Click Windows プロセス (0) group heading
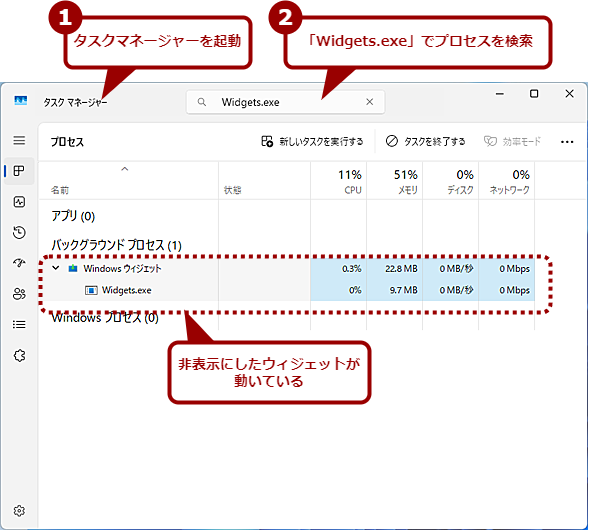 click(x=105, y=318)
